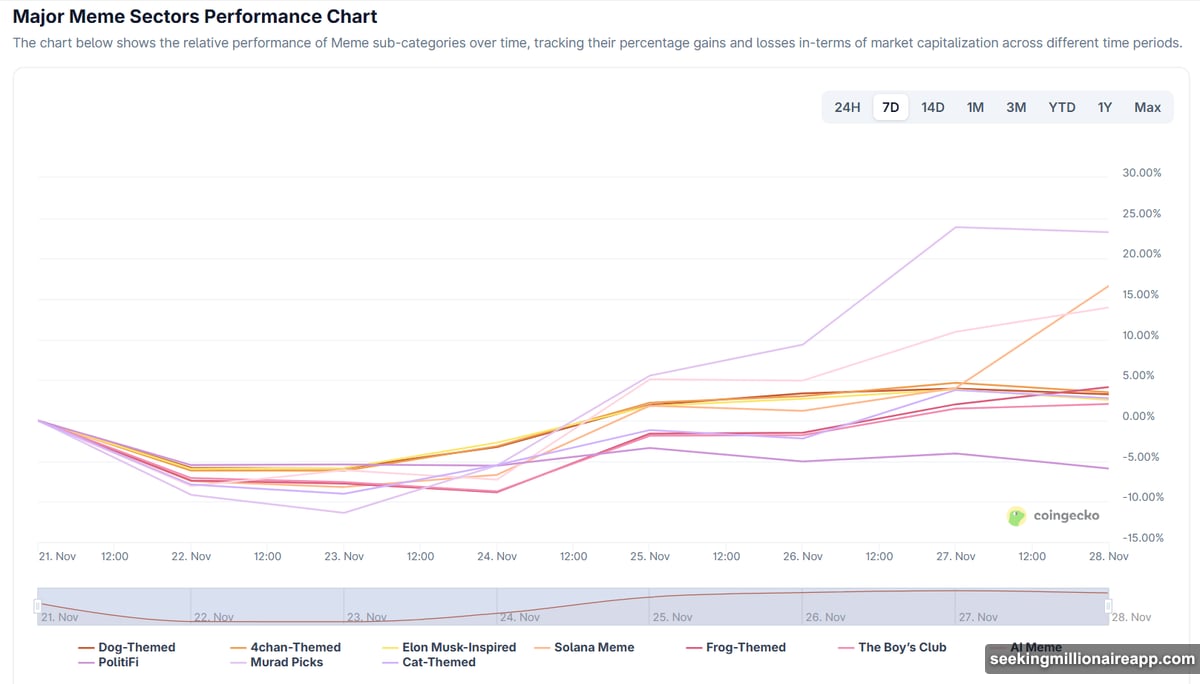Switch to the 1M time range

(x=974, y=107)
